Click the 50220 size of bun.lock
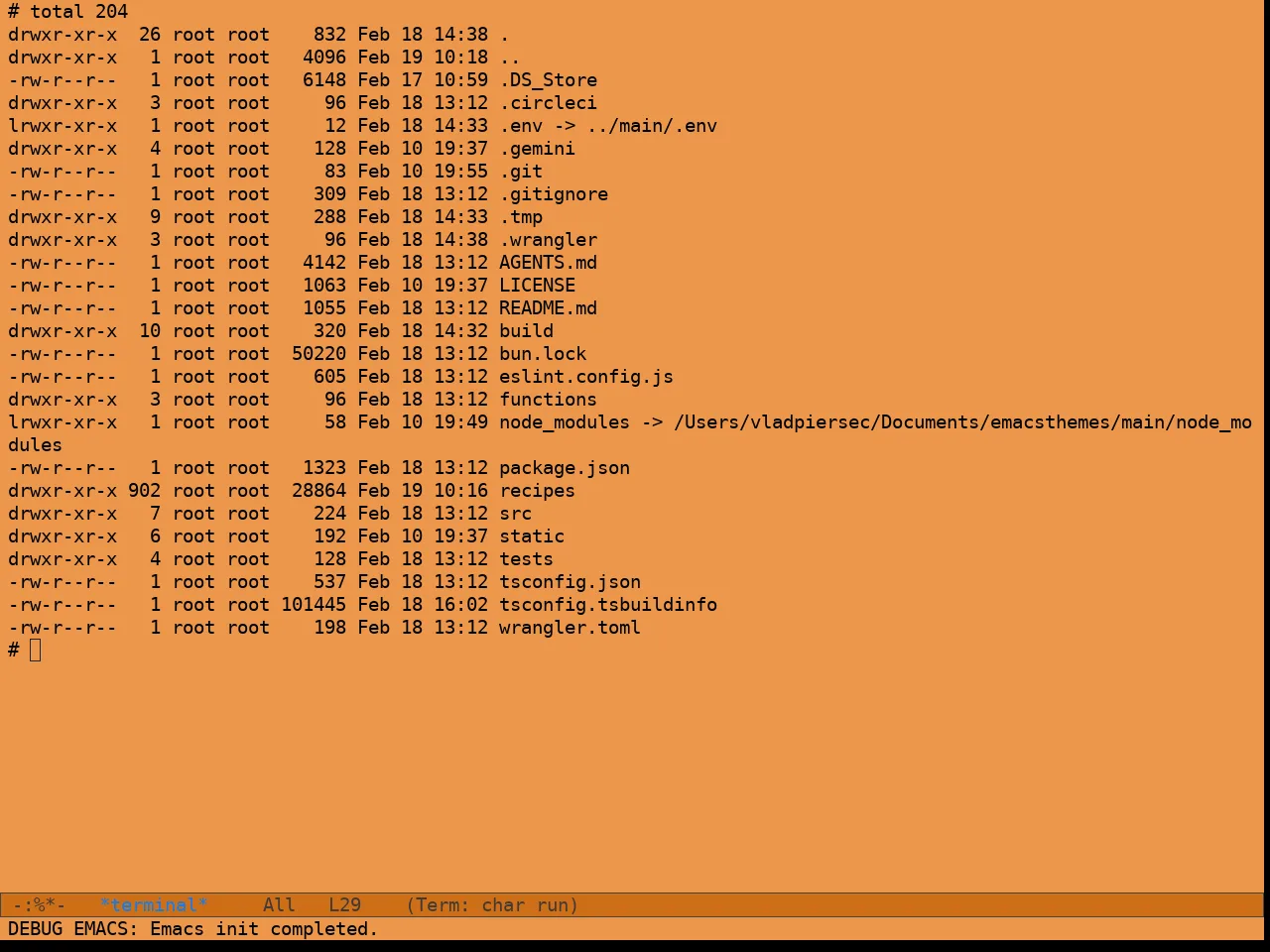The image size is (1270, 952). (319, 354)
